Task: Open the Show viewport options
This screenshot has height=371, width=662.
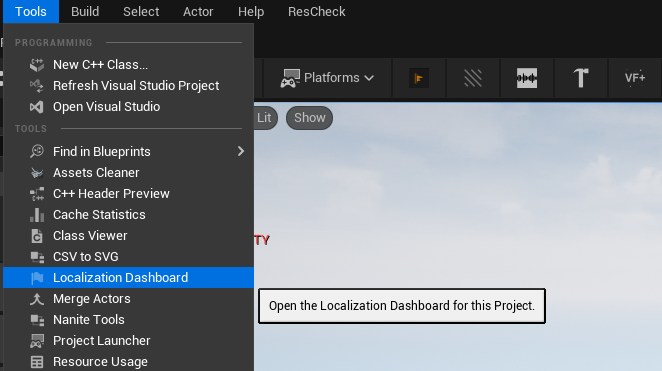Action: (309, 118)
